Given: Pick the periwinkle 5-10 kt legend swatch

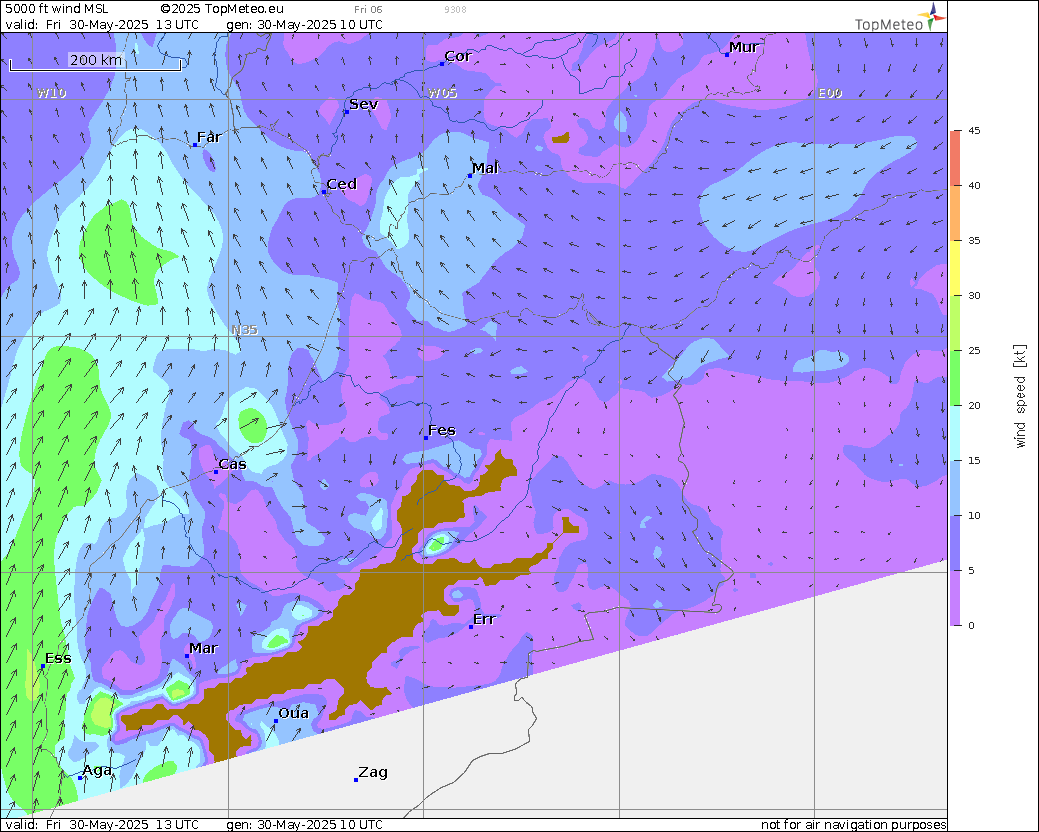Looking at the screenshot, I should click(x=955, y=543).
